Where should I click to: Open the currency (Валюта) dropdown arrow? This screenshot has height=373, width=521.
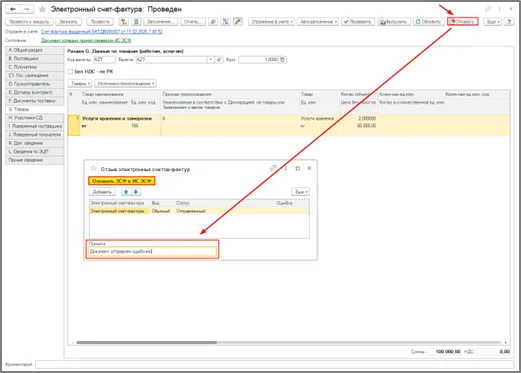coord(210,60)
